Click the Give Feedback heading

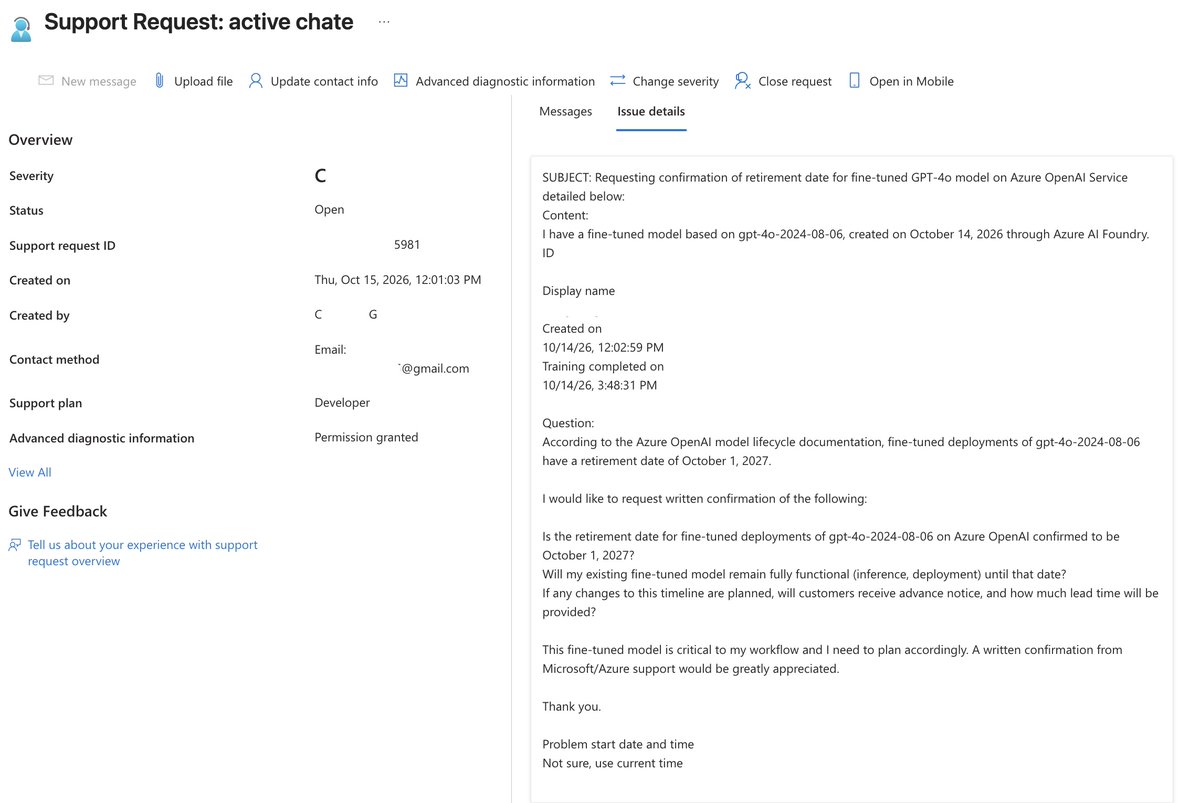(58, 511)
